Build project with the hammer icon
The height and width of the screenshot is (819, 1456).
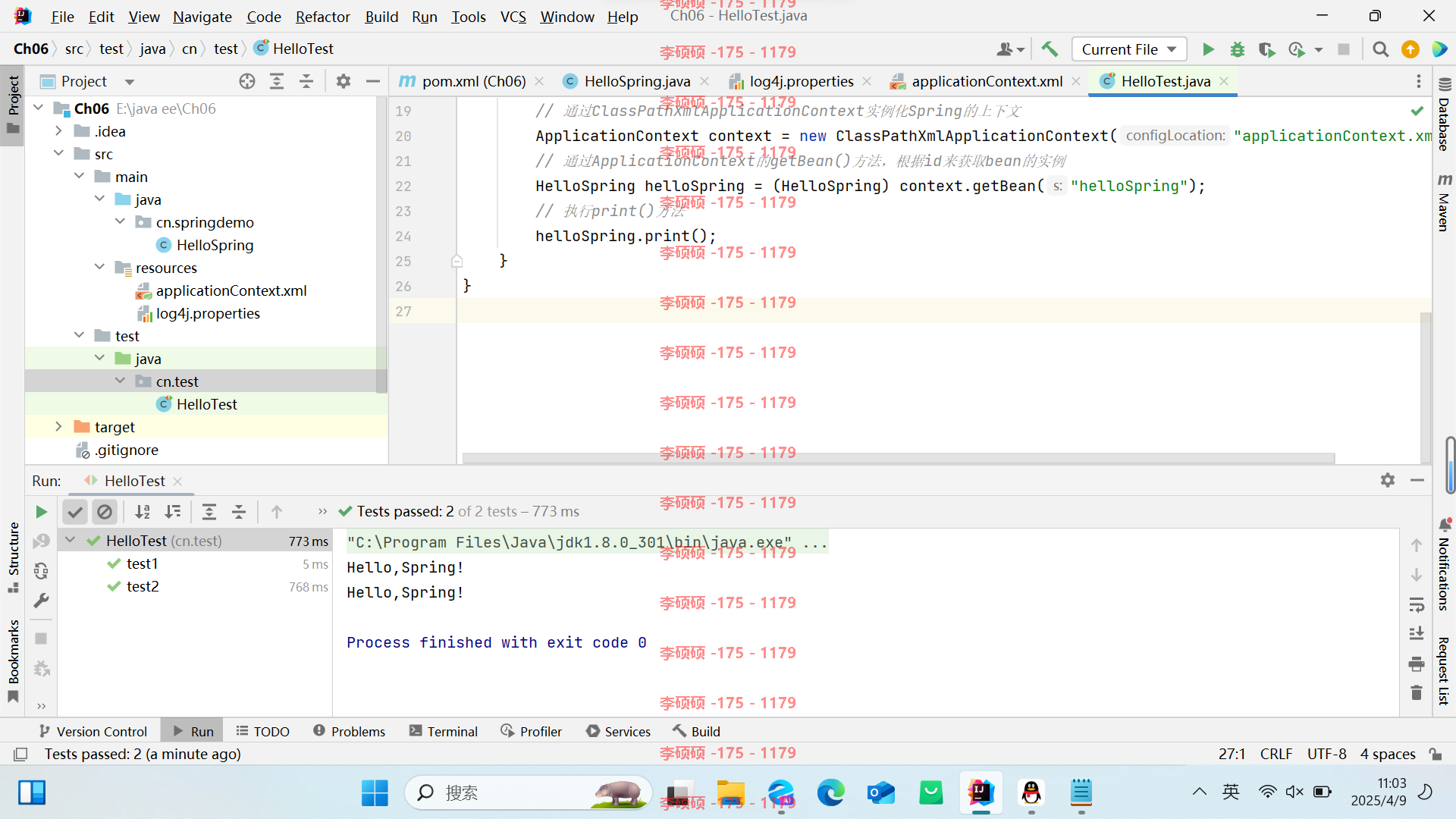click(x=1050, y=49)
